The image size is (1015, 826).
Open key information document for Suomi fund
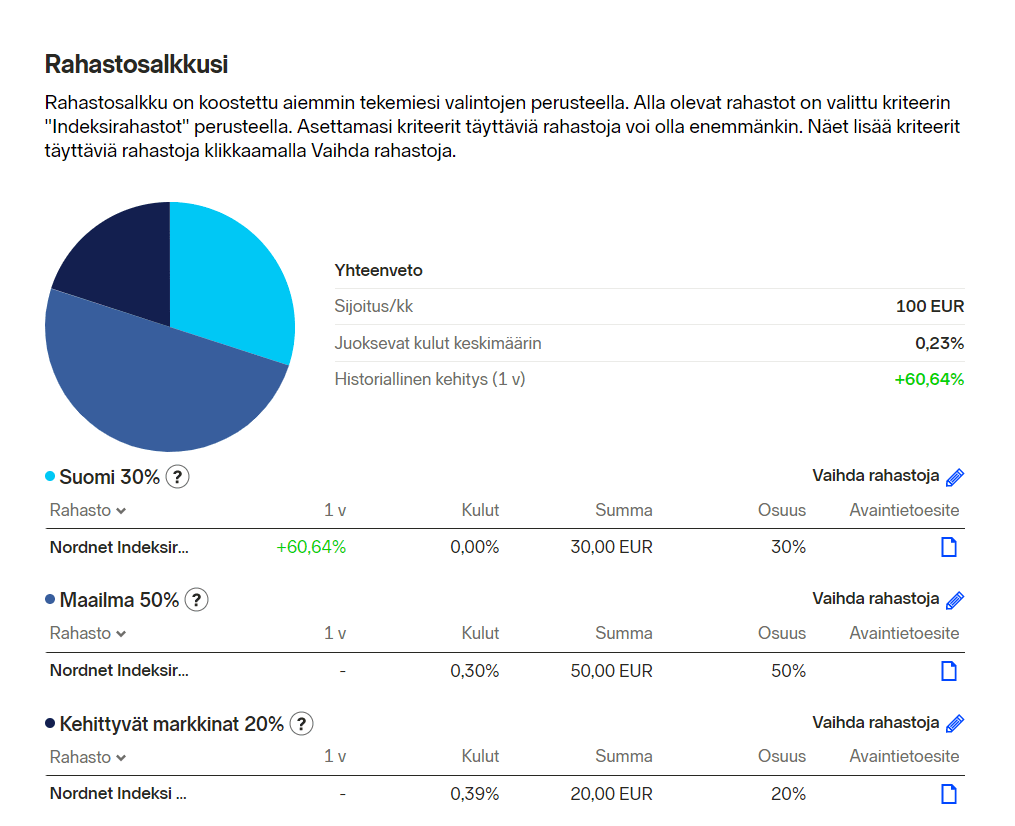[x=949, y=547]
